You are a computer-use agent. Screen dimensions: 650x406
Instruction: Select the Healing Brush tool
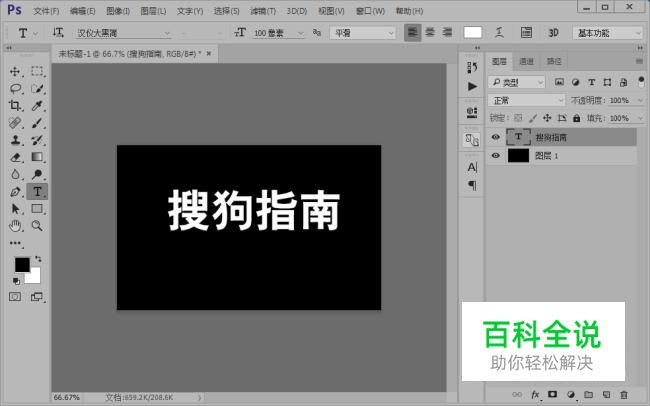(15, 123)
